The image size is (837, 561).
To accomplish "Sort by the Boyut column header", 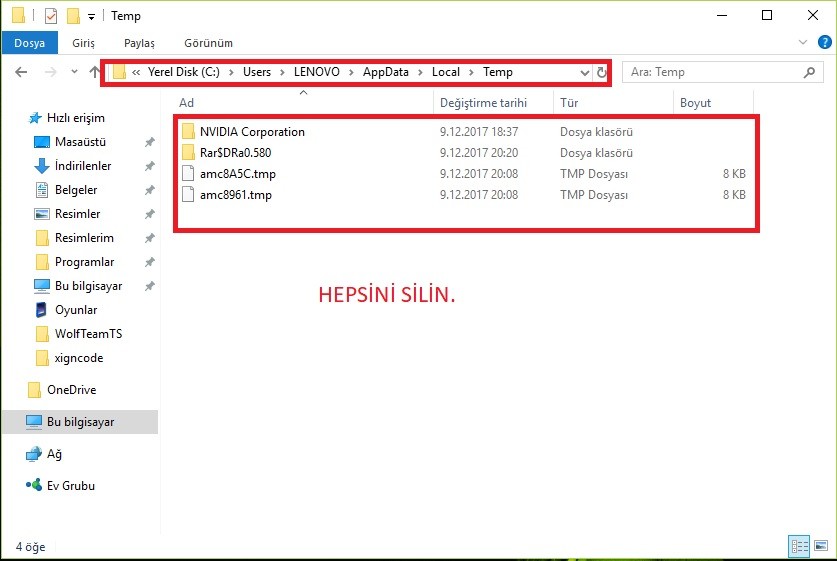I will coord(714,102).
